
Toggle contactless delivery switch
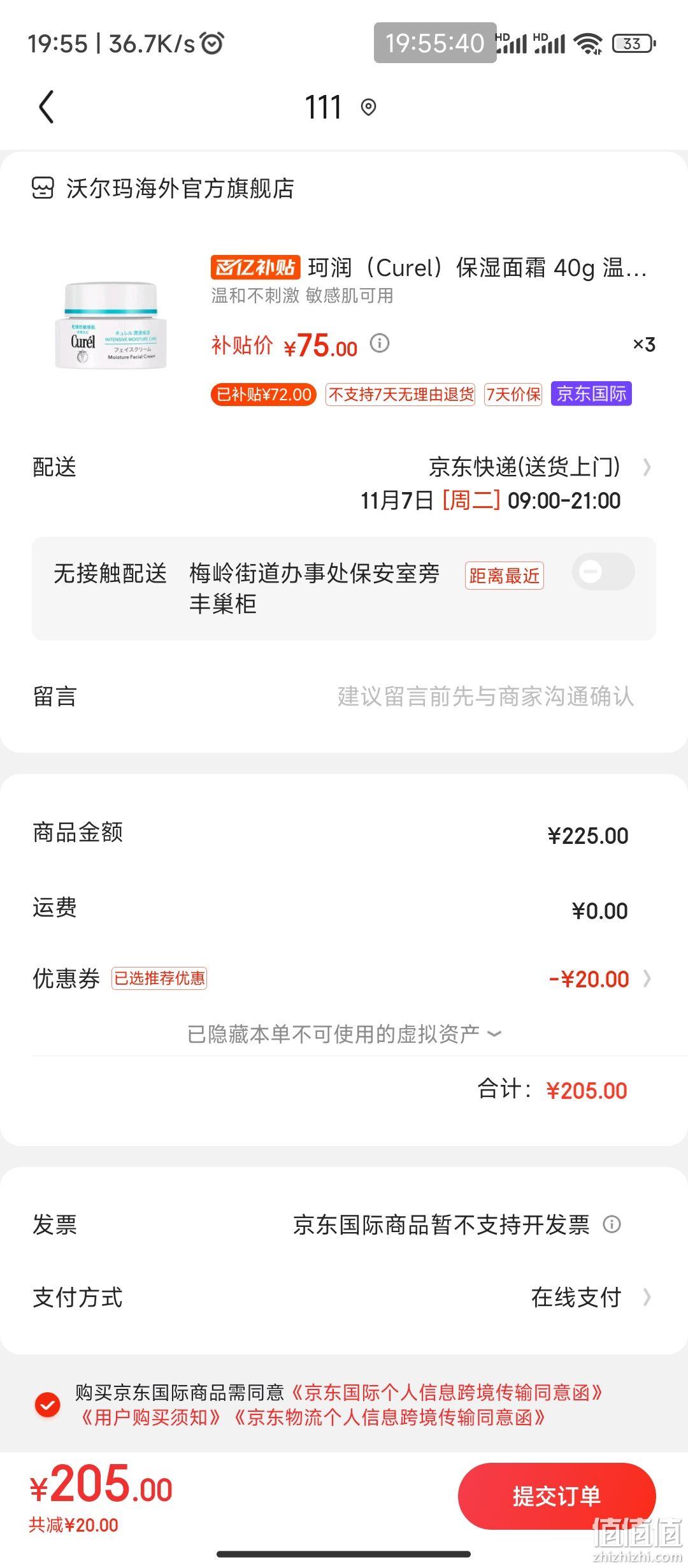click(x=603, y=572)
